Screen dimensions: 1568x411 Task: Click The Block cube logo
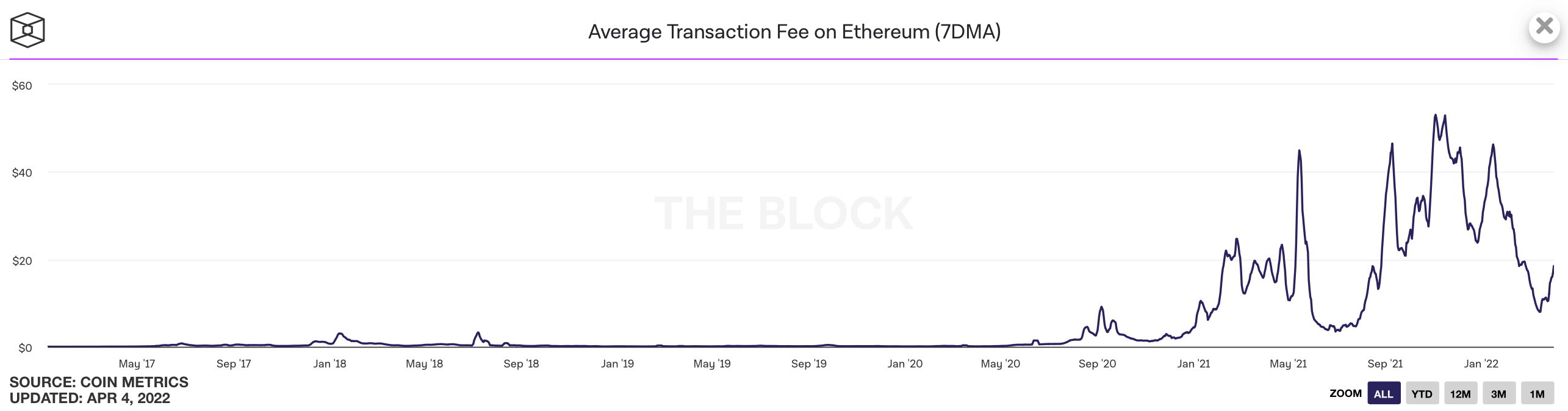point(27,30)
